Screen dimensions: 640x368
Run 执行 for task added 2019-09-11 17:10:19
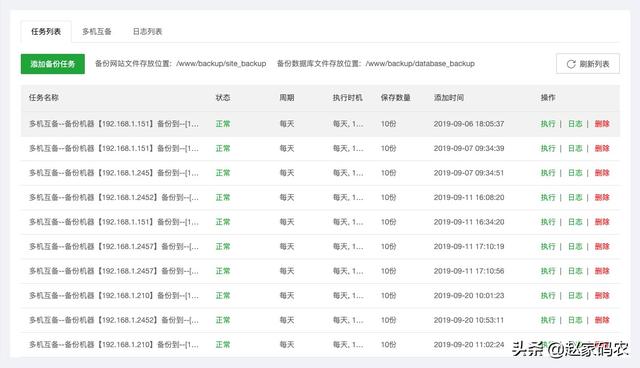click(548, 246)
